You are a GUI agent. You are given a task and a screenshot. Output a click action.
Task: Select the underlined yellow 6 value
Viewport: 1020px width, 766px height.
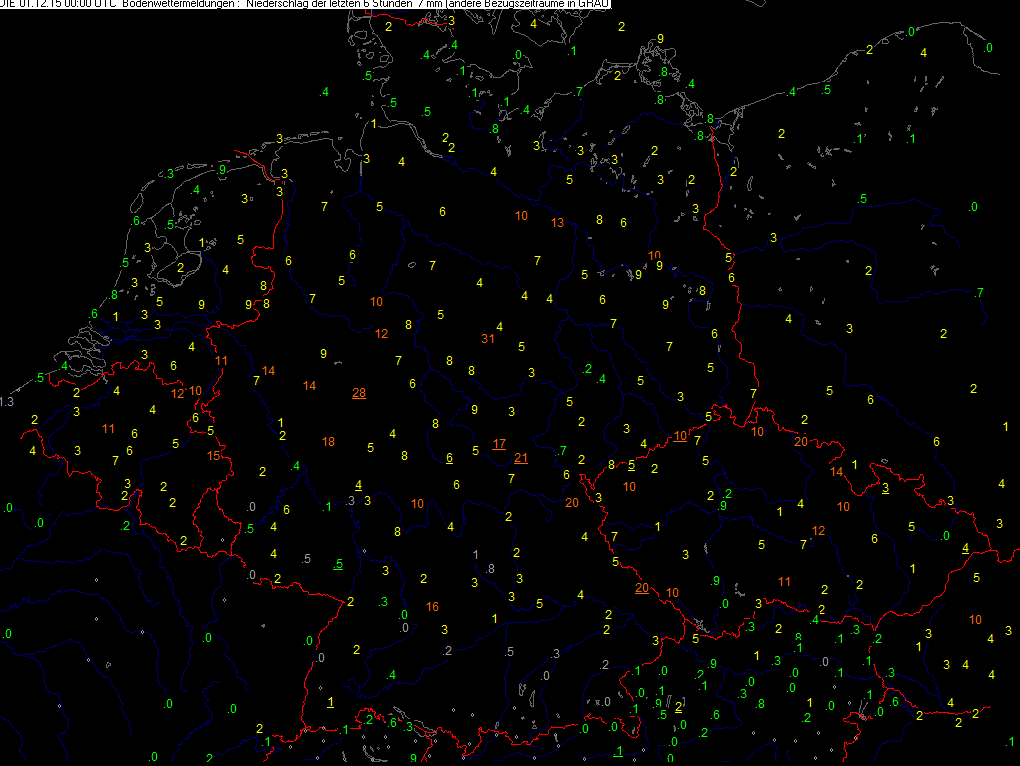[x=450, y=457]
